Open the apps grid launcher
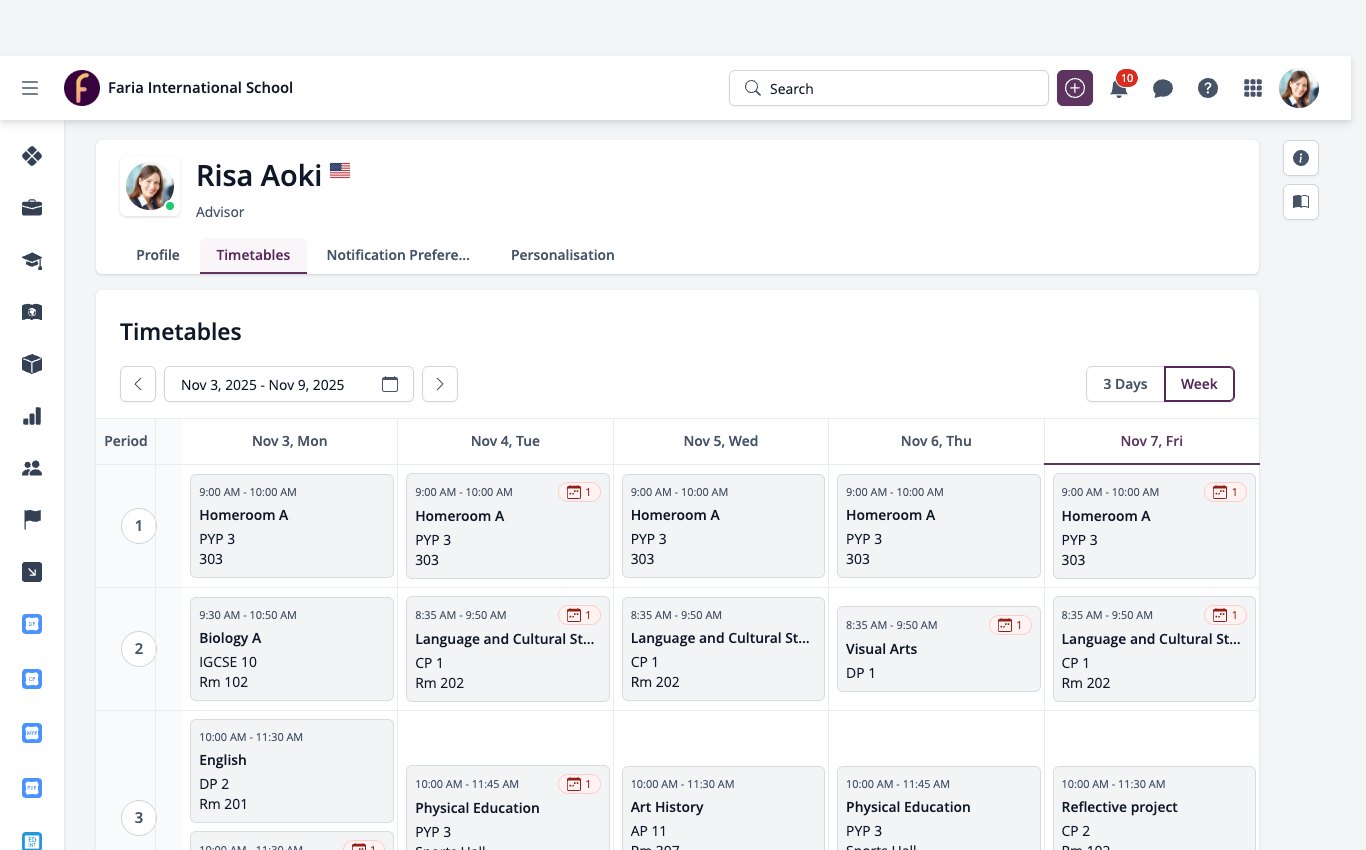This screenshot has height=850, width=1366. (1253, 88)
